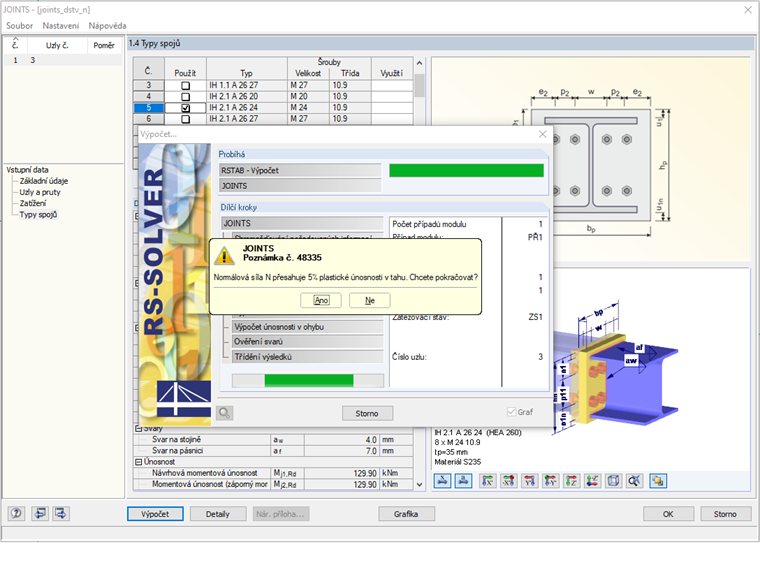The height and width of the screenshot is (570, 760).
Task: Enable the checkbox for joint row 4
Action: pyautogui.click(x=185, y=96)
